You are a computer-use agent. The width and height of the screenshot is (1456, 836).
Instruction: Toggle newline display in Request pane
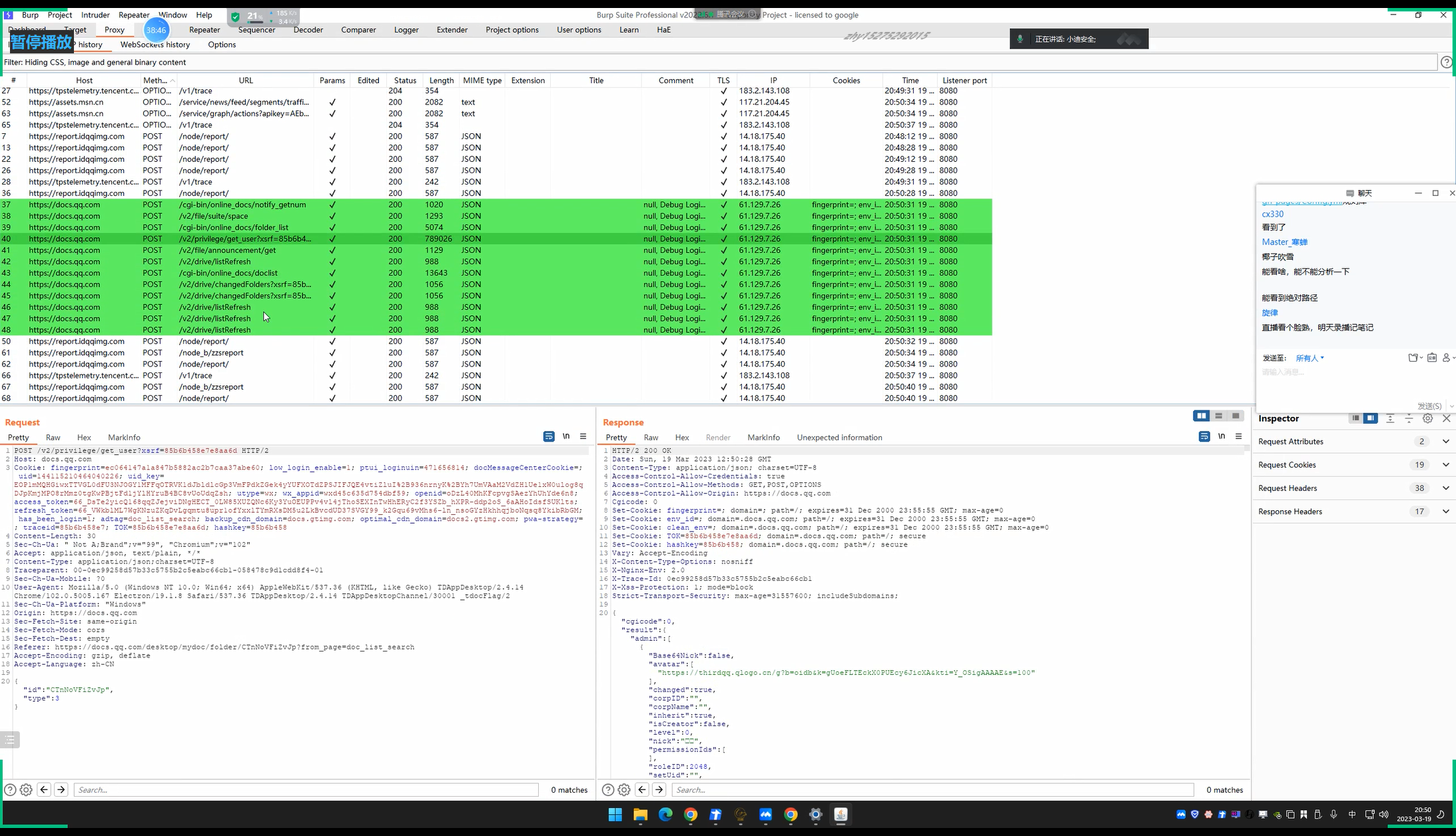tap(566, 436)
